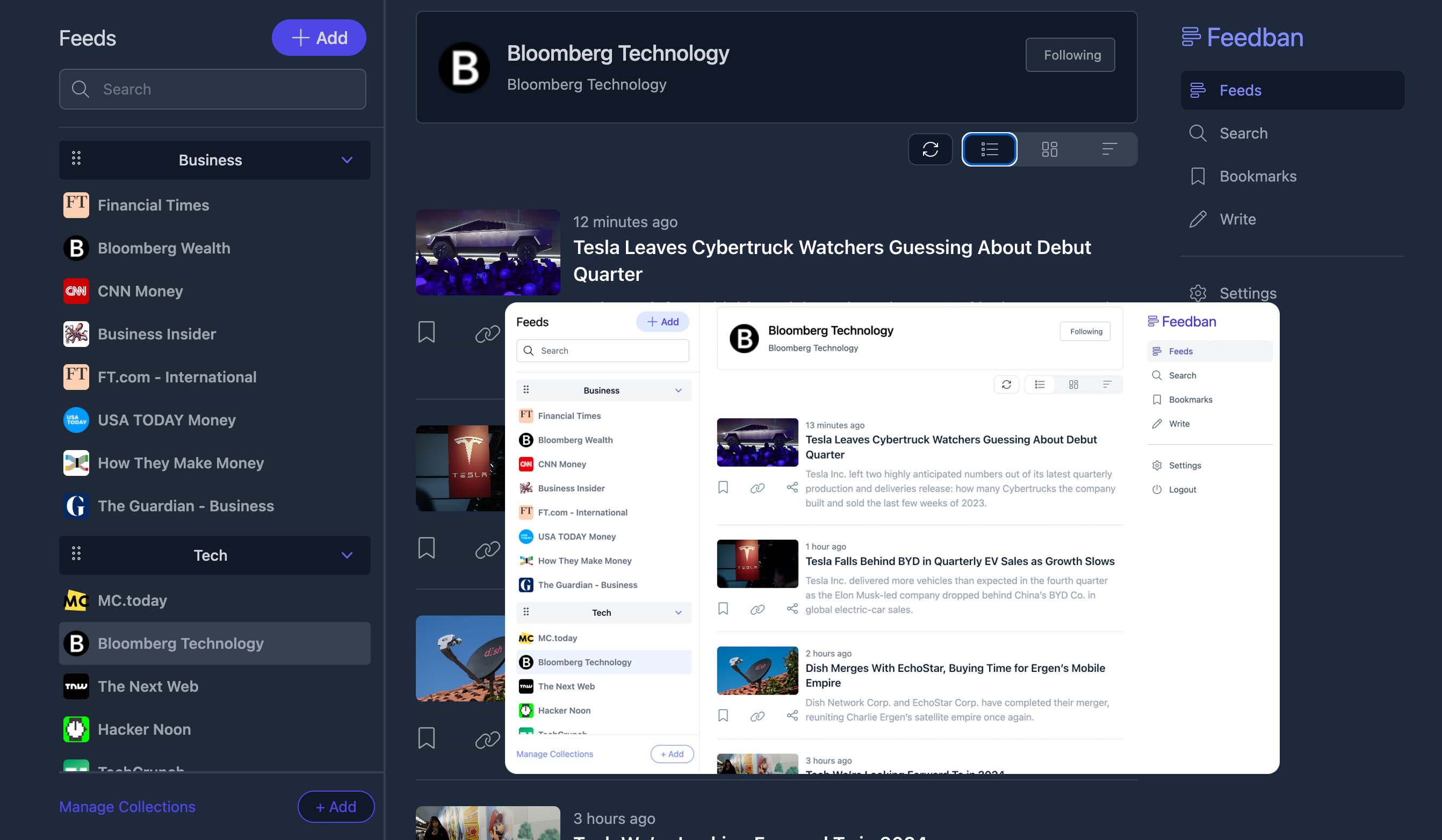1442x840 pixels.
Task: Click the Add button in the main panel
Action: click(x=662, y=322)
